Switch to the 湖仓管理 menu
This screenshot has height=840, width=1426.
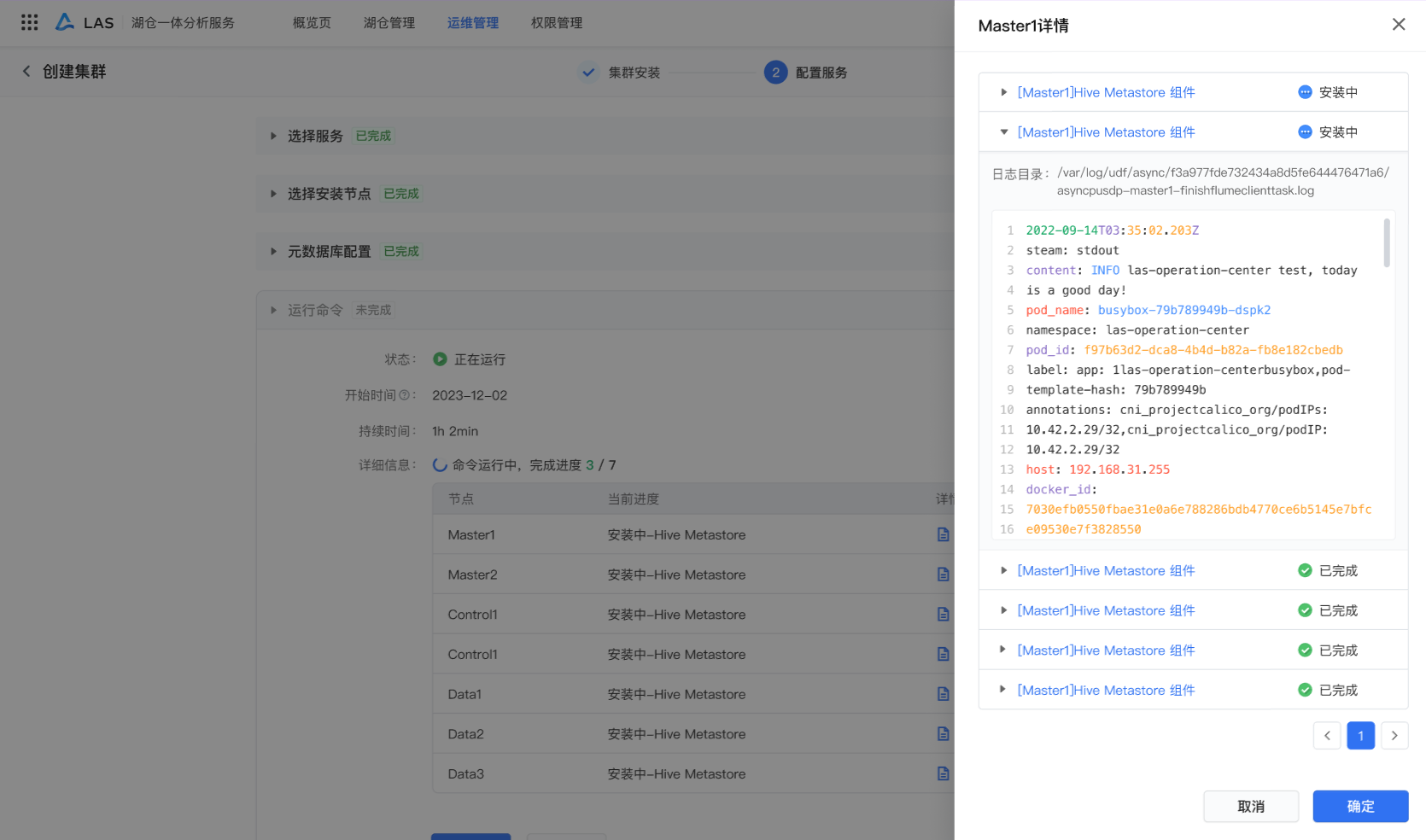tap(389, 23)
